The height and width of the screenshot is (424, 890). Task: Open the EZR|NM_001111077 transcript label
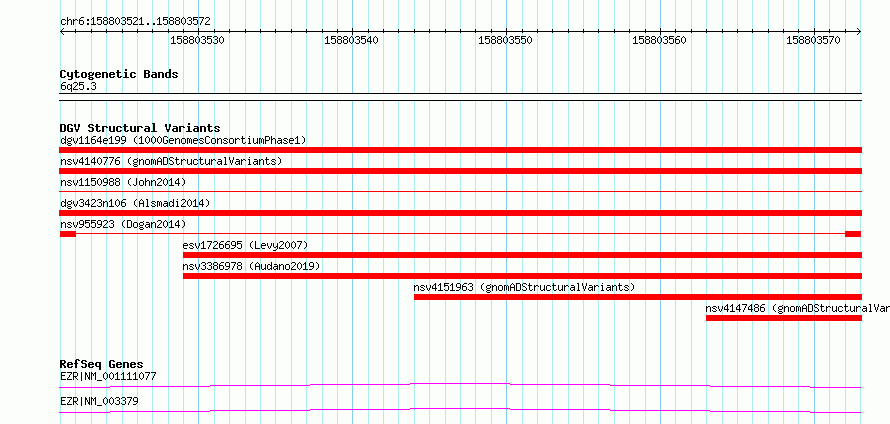coord(108,376)
